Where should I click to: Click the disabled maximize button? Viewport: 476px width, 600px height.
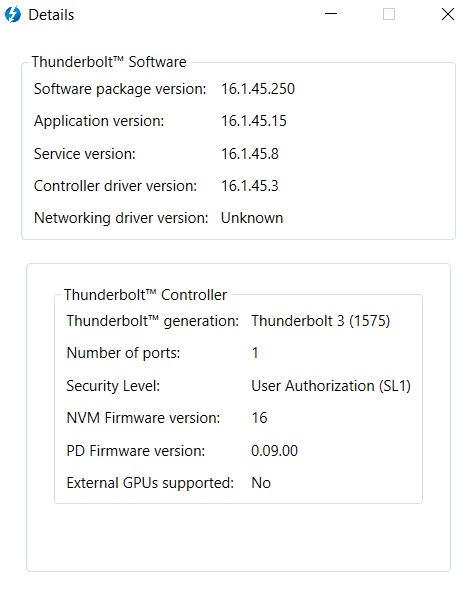coord(389,14)
